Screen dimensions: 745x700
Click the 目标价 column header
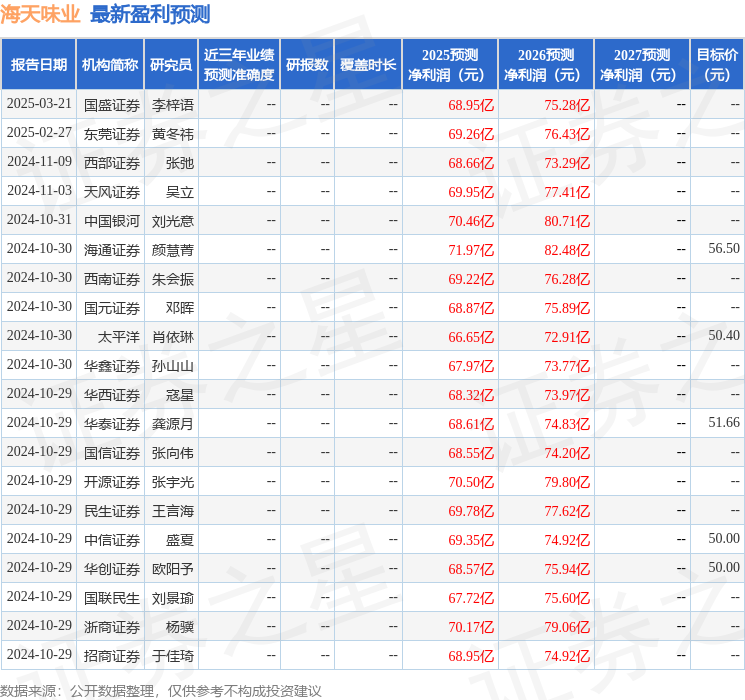(x=717, y=64)
